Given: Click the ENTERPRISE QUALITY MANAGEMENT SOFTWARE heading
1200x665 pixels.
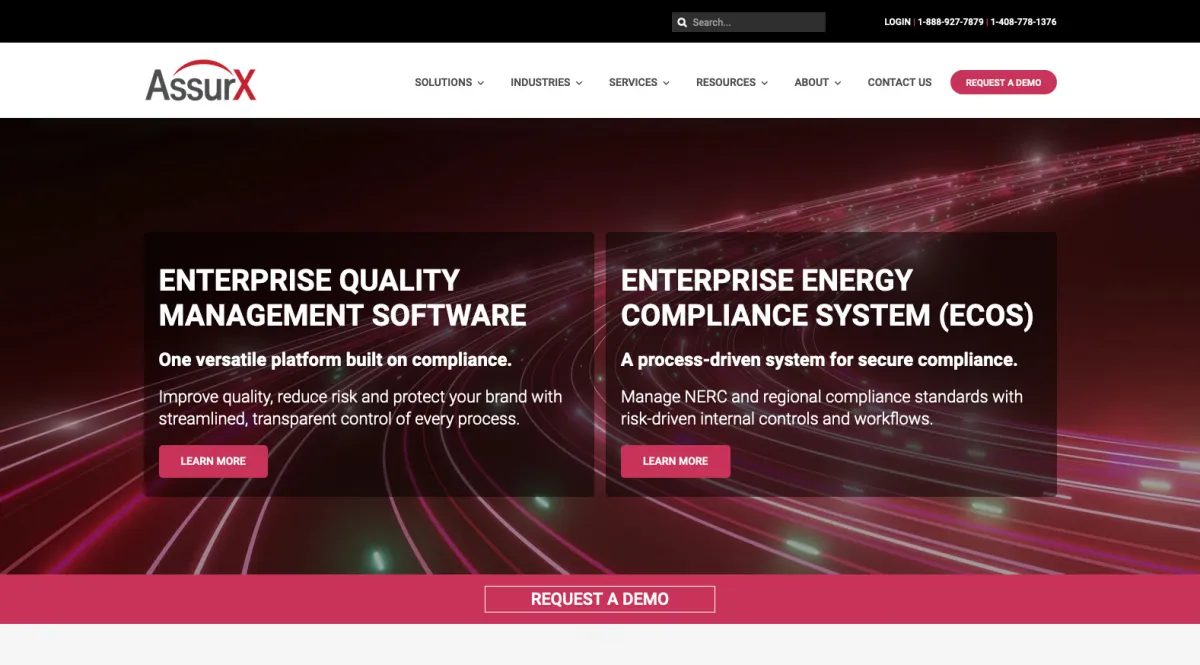Looking at the screenshot, I should pos(343,298).
